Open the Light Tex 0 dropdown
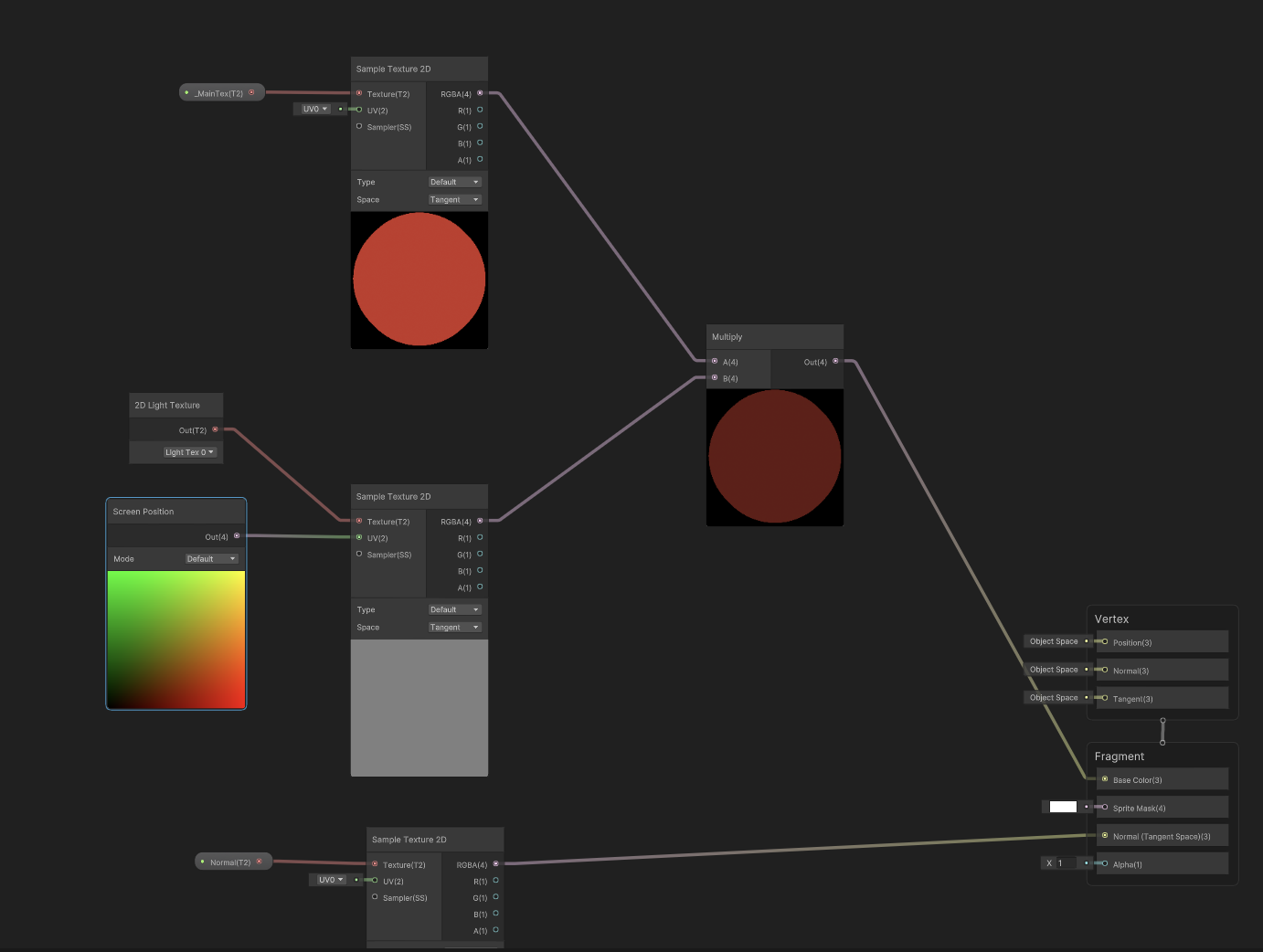 [x=190, y=451]
